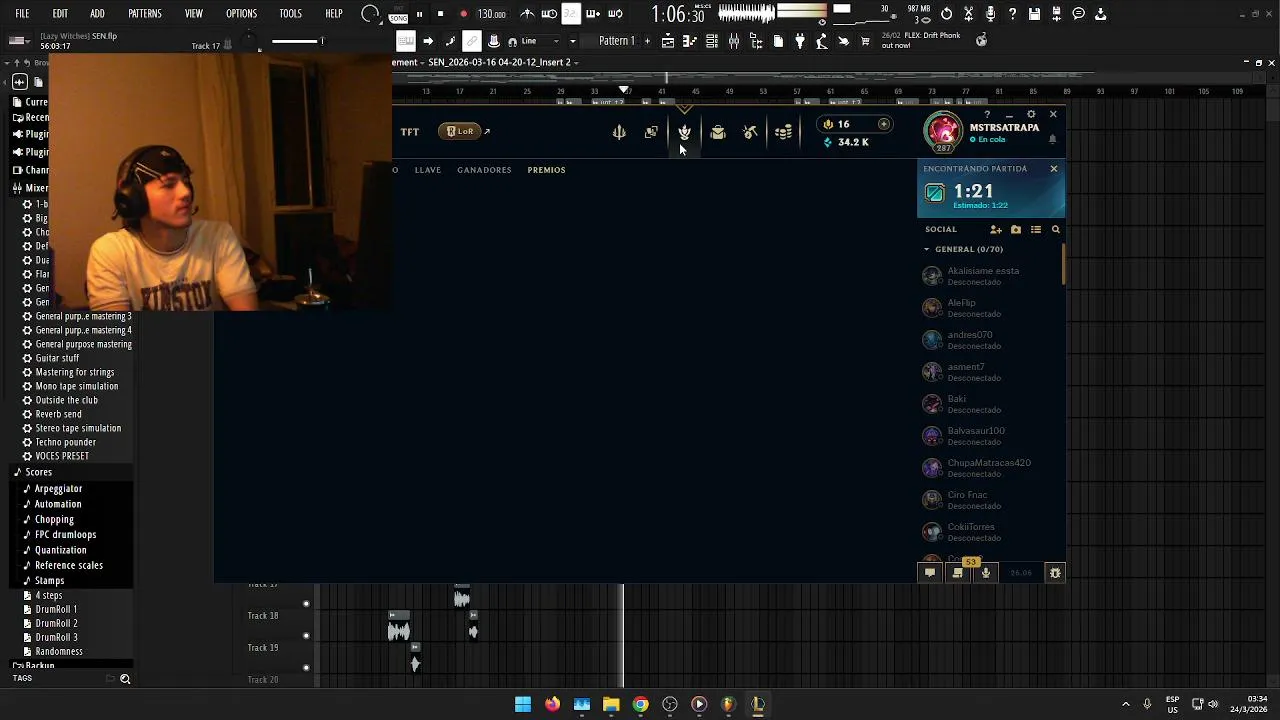Open the microphone one-click recording icon
Screen dimensions: 1280x720
(990, 14)
